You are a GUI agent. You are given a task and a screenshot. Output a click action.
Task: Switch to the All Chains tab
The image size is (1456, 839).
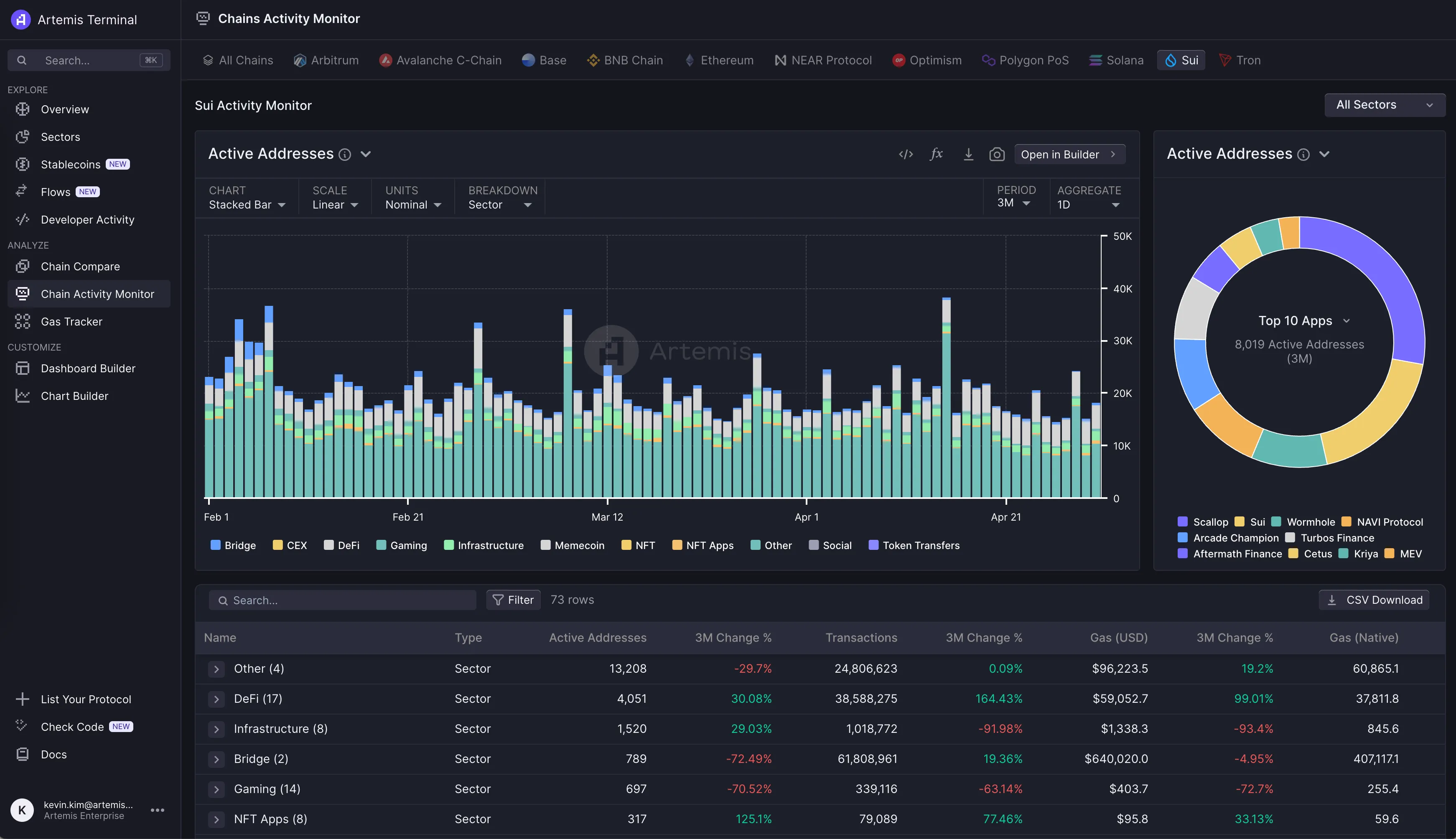coord(238,61)
